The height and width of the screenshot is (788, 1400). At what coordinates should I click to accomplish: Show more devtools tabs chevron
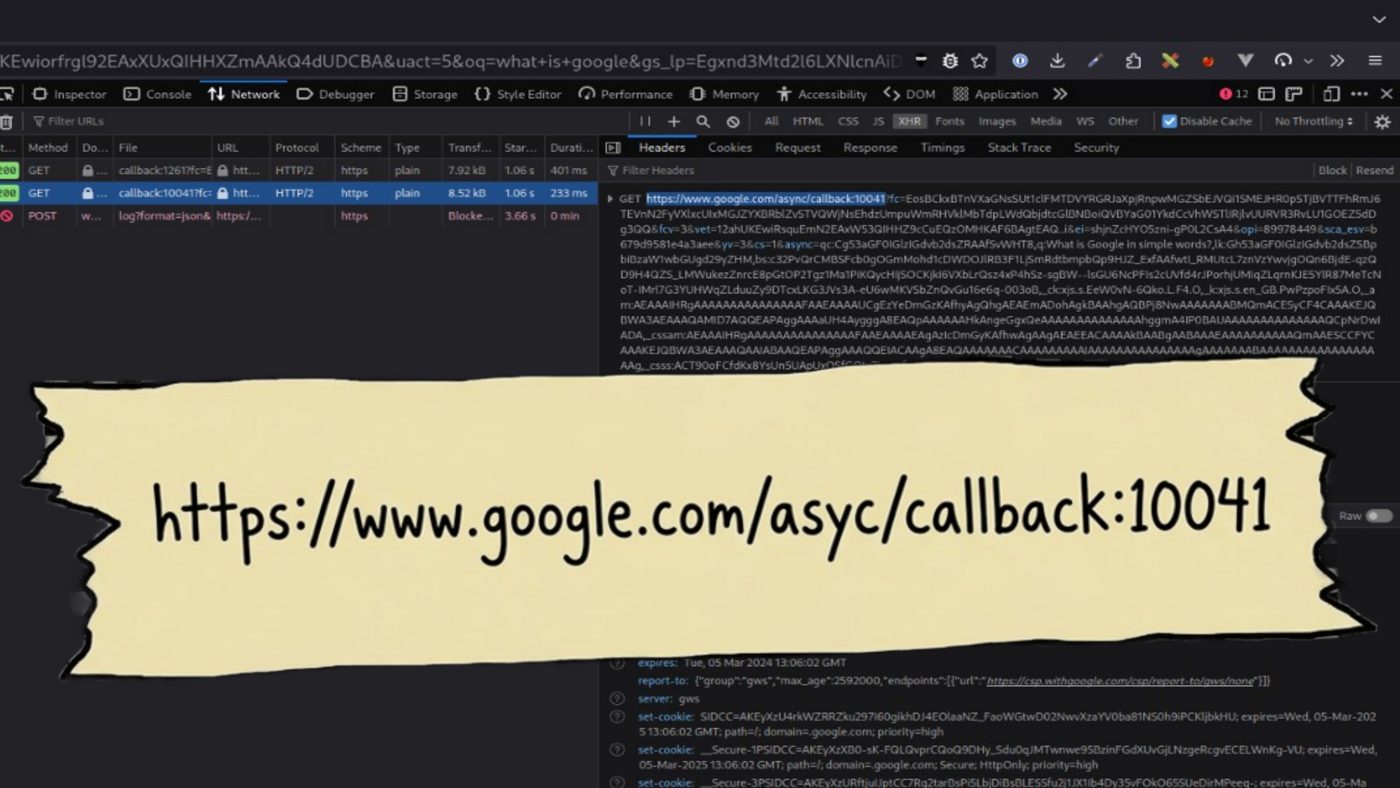pos(1060,94)
